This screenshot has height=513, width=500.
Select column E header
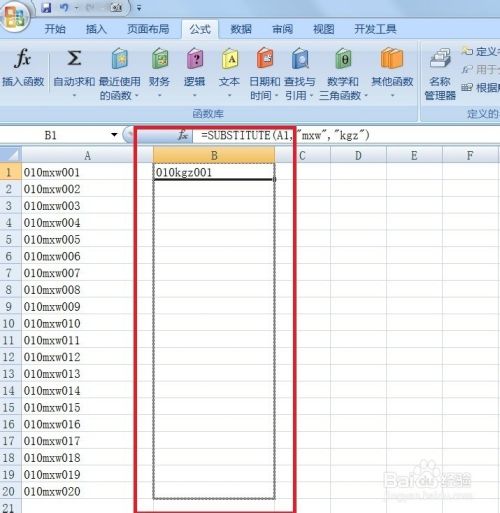tap(414, 155)
